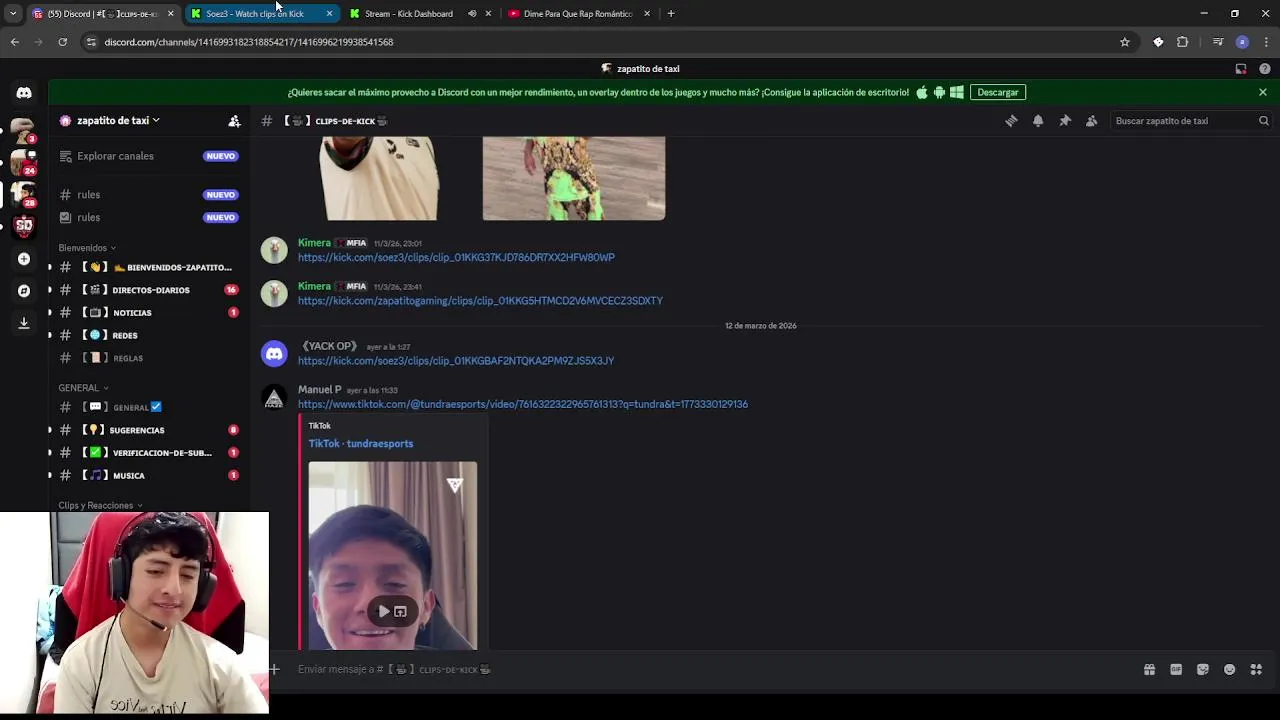Open the server with 28 notifications

click(23, 194)
